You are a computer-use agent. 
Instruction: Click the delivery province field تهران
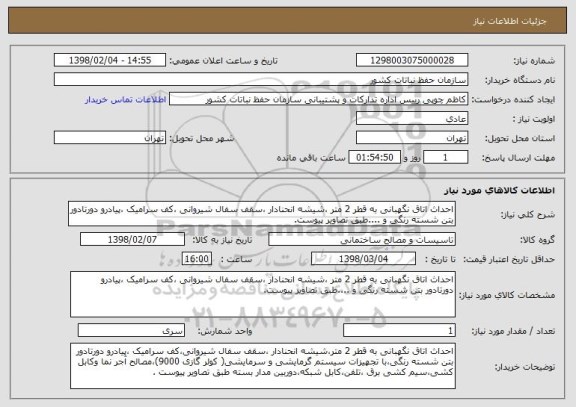click(412, 138)
